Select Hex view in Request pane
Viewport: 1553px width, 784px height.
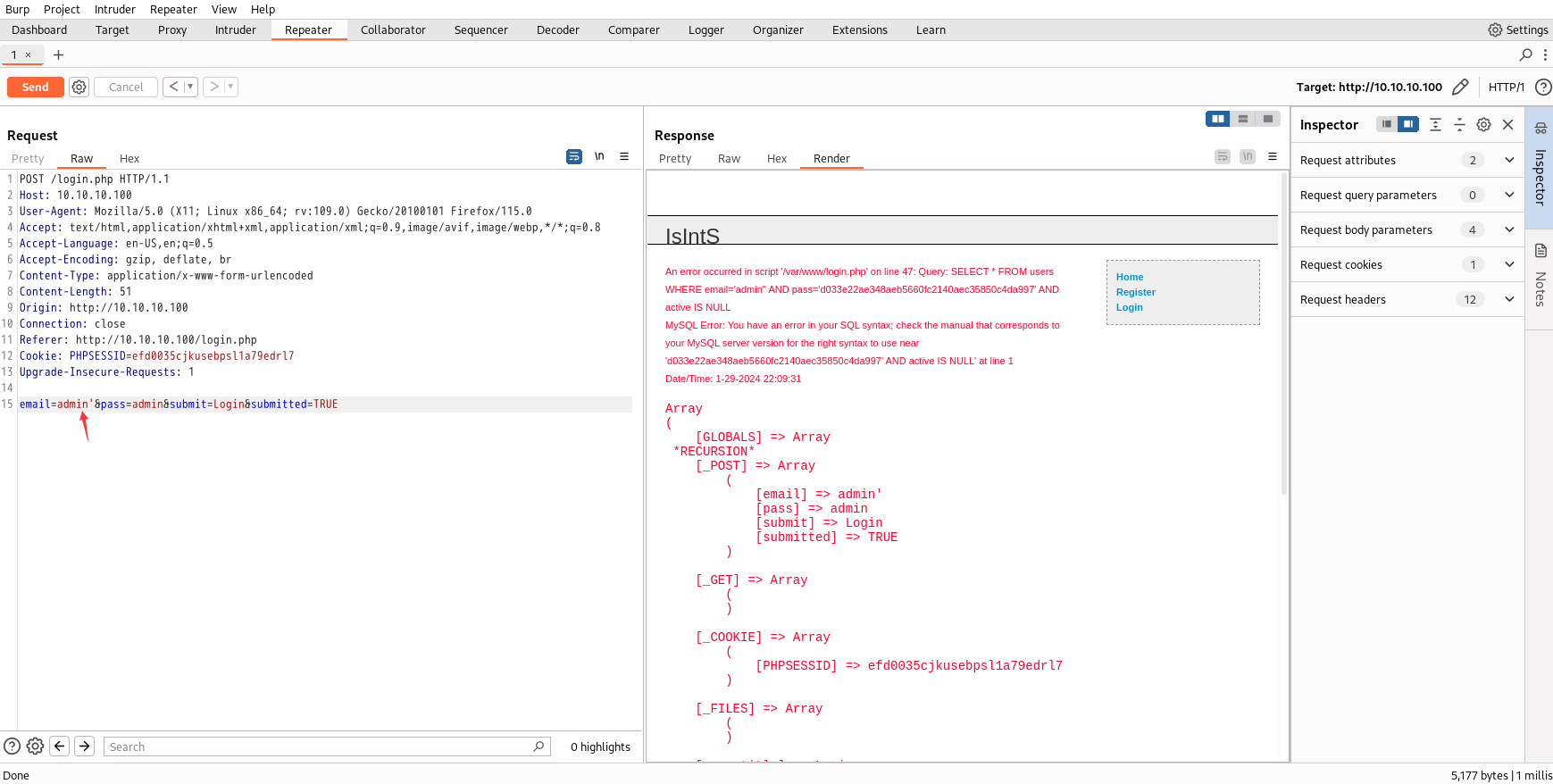coord(129,158)
